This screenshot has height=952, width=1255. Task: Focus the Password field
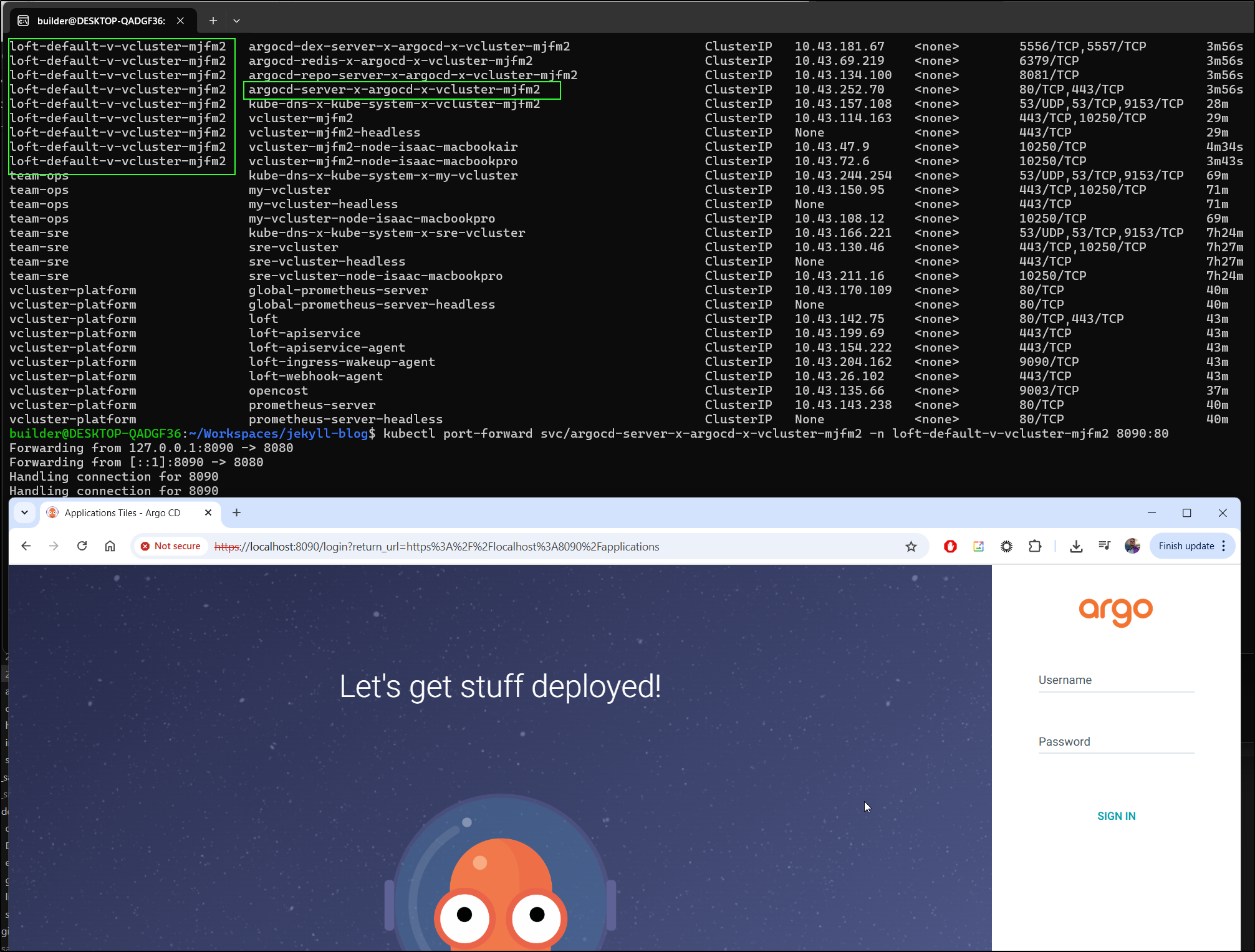[1116, 743]
